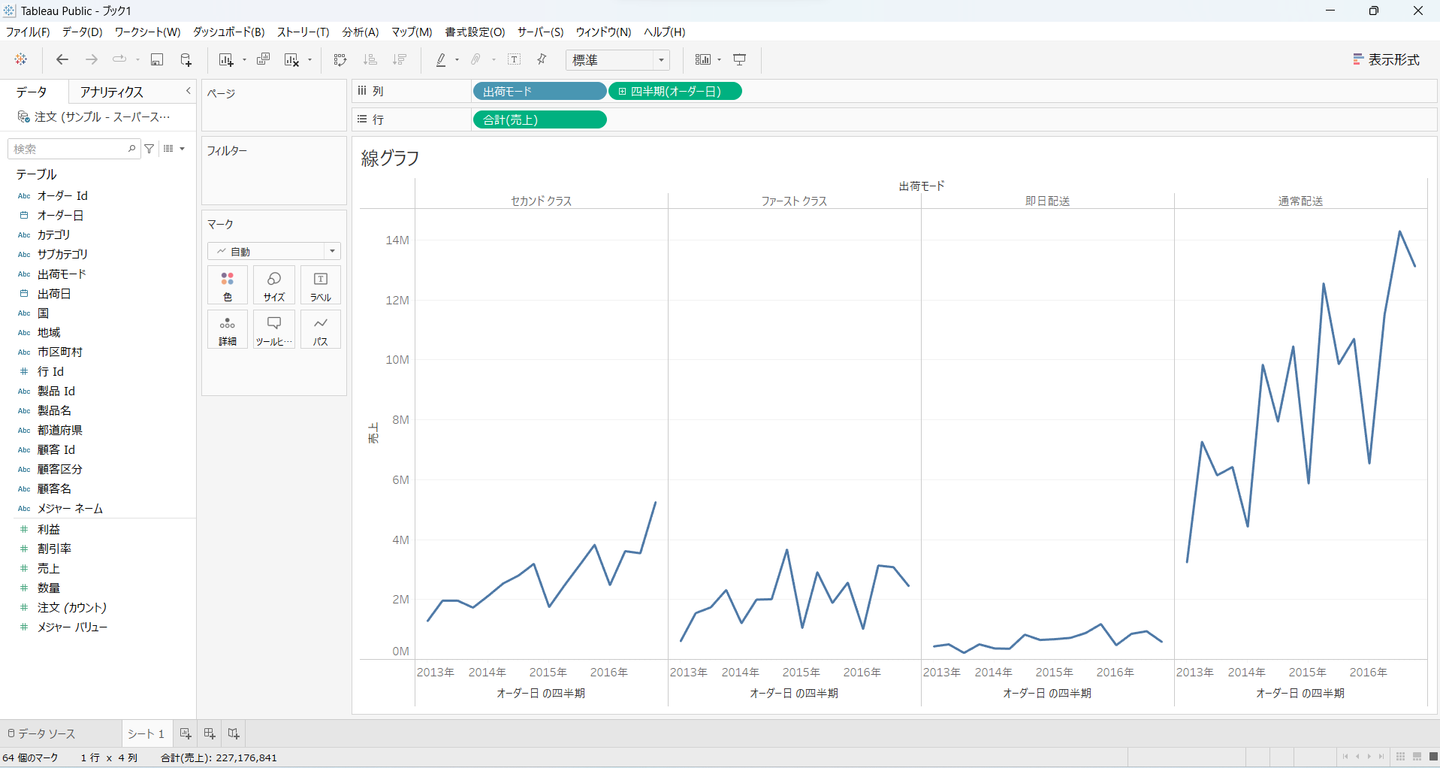Viewport: 1440px width, 768px height.
Task: Click the search field in data pane
Action: point(73,149)
